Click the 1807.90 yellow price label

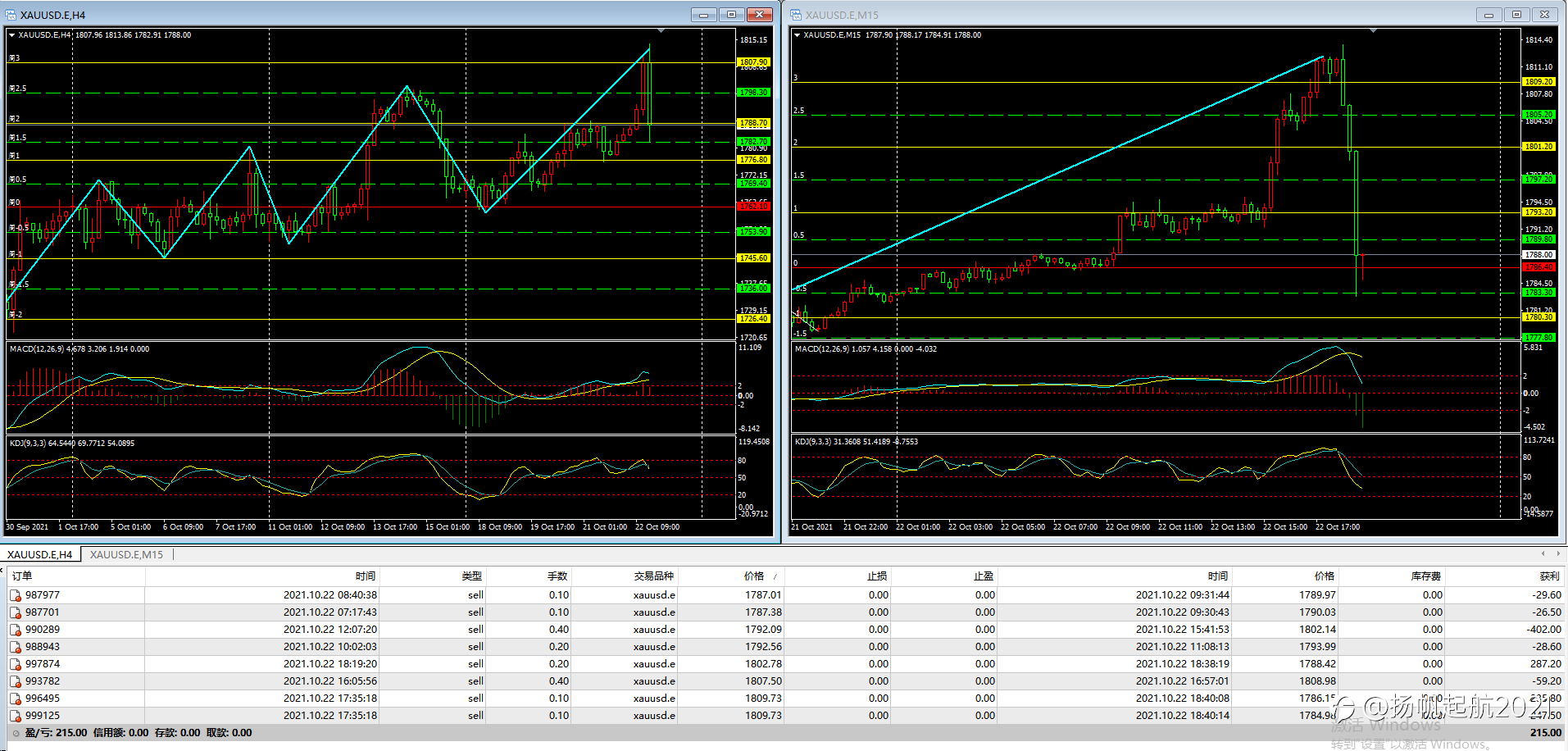753,62
